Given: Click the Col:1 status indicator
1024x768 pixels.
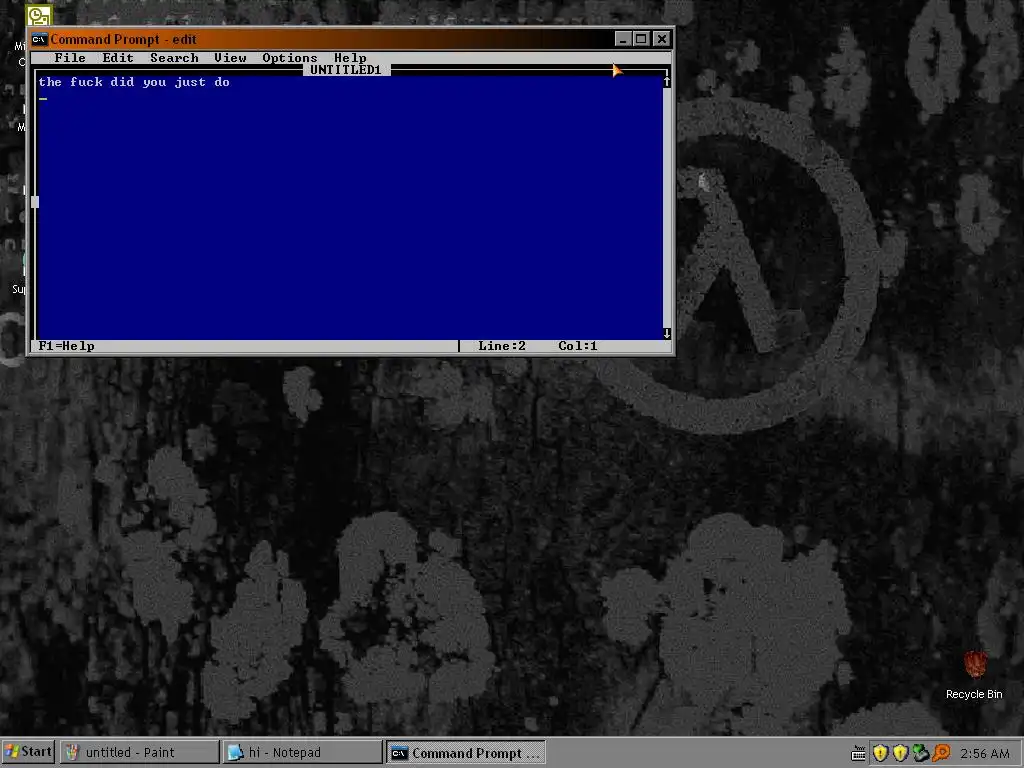Looking at the screenshot, I should [x=578, y=346].
